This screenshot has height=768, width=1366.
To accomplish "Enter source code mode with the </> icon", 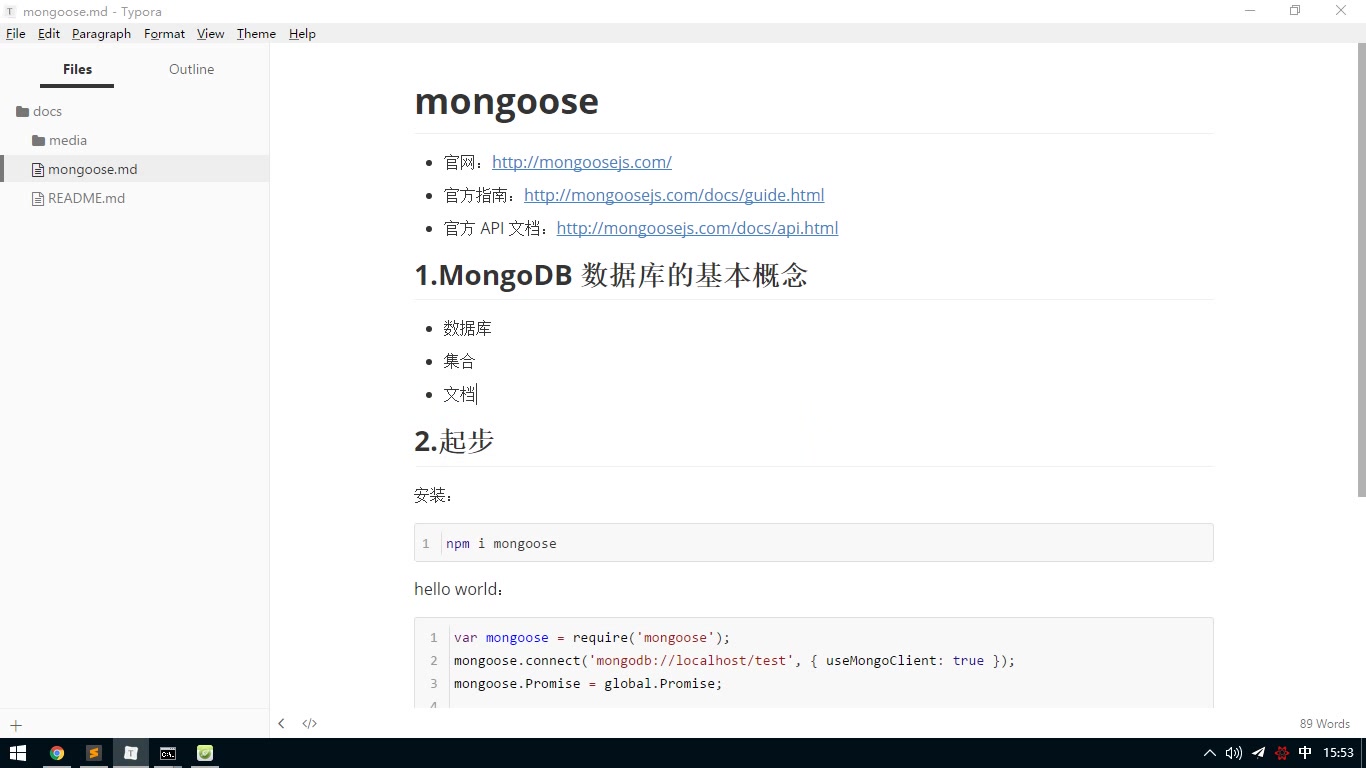I will [309, 723].
